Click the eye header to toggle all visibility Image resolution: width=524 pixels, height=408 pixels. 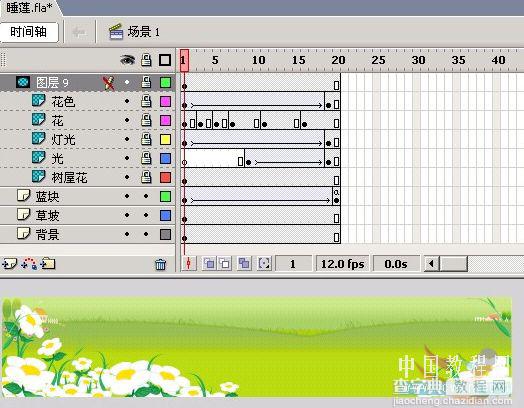tap(127, 60)
